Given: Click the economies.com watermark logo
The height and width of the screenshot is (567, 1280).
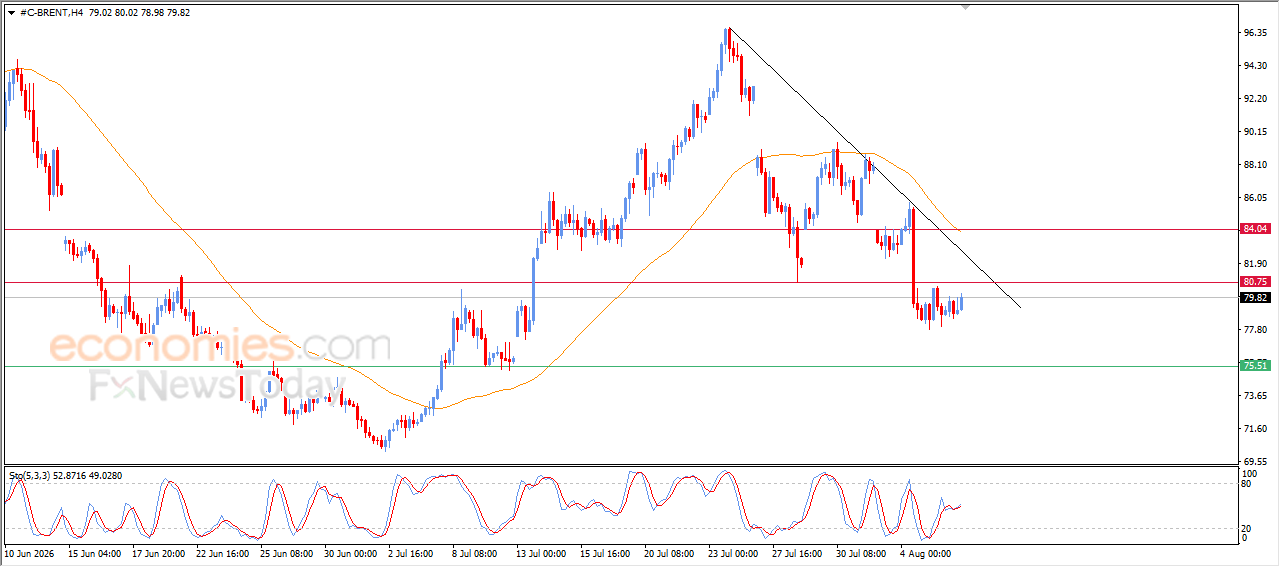Looking at the screenshot, I should click(220, 347).
